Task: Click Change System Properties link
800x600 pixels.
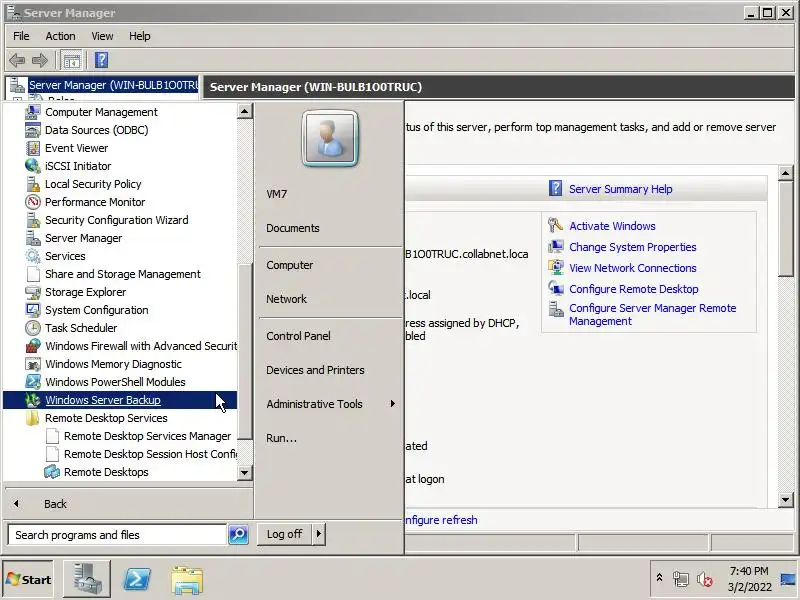Action: pyautogui.click(x=633, y=247)
